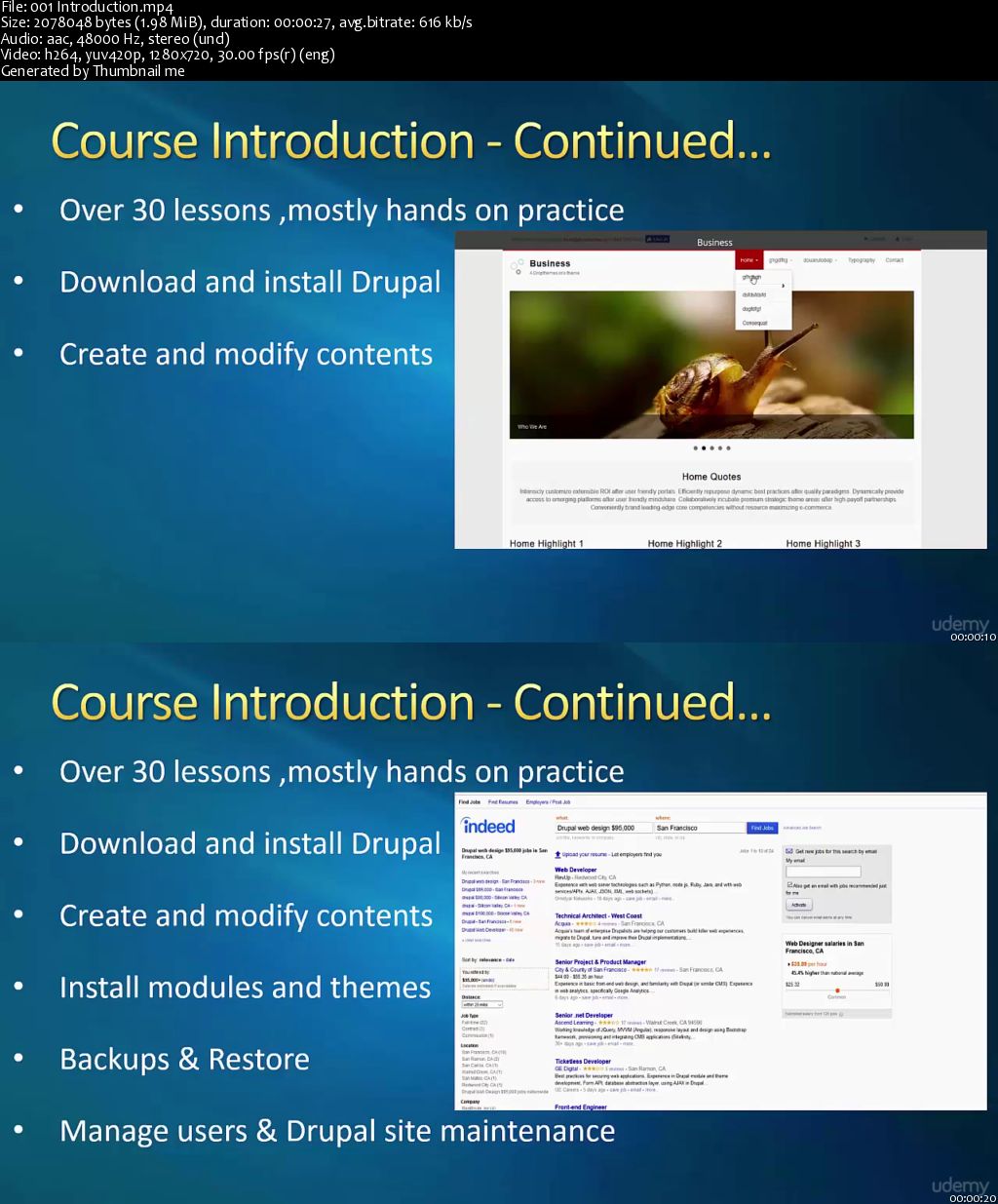Open the Typography menu on the Business site
The height and width of the screenshot is (1204, 998).
click(x=862, y=260)
